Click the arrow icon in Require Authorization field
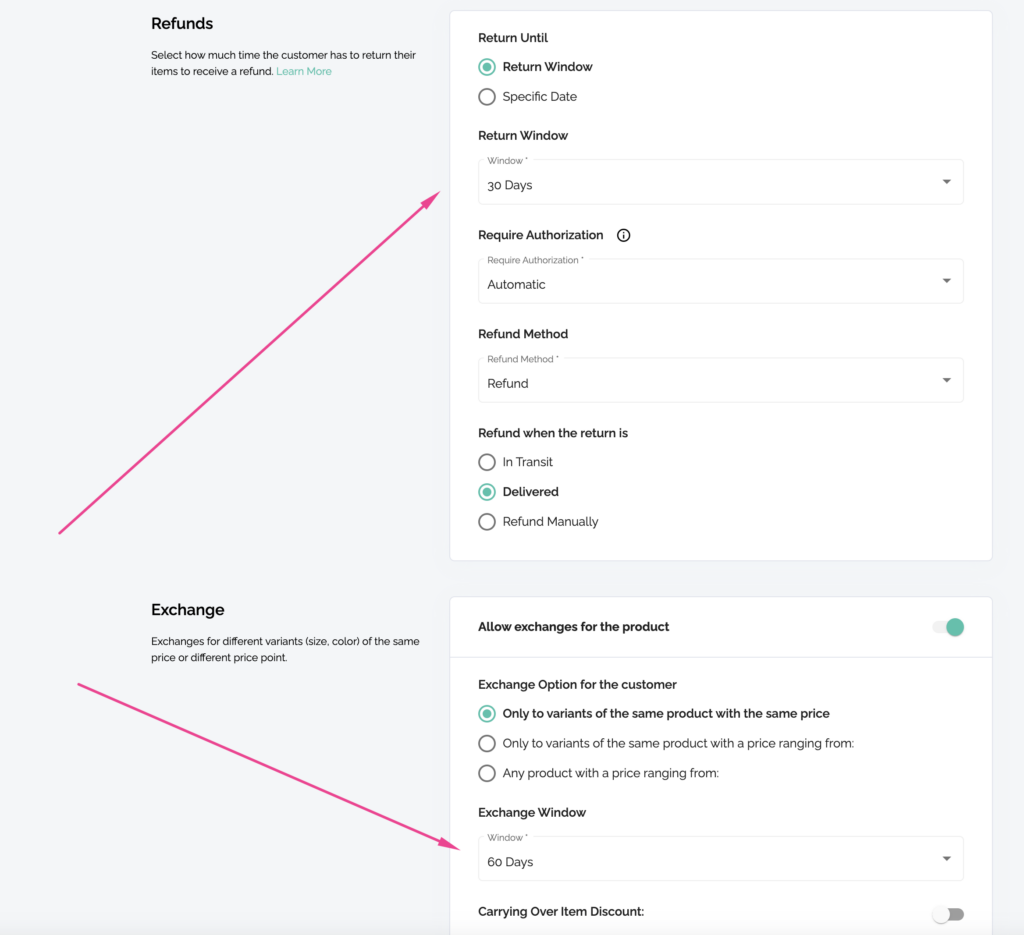 [x=946, y=281]
